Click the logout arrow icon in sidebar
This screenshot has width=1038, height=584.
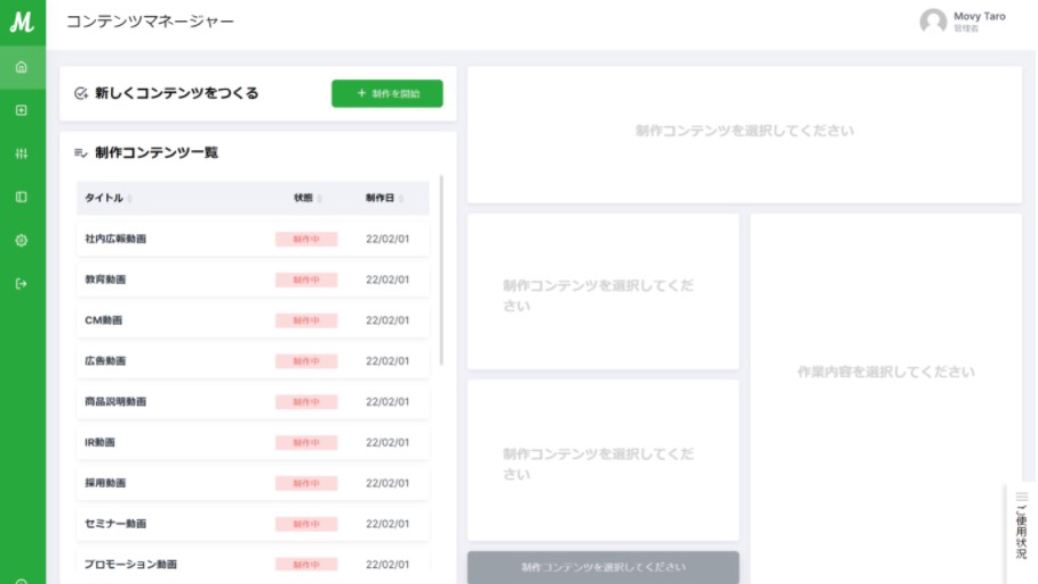22,283
